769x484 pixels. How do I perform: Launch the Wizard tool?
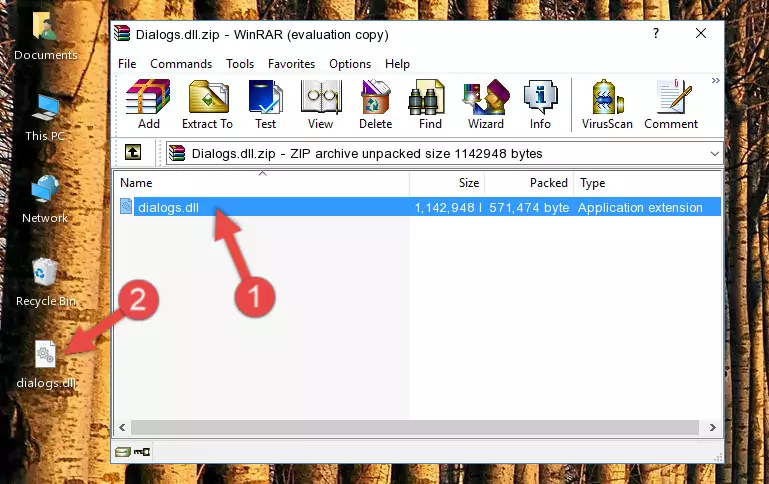click(x=486, y=104)
